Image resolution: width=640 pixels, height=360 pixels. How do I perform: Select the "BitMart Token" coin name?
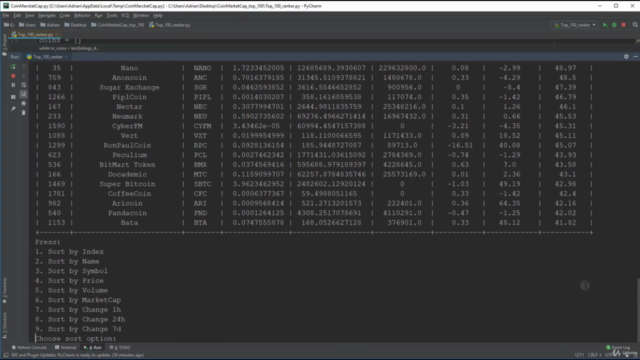click(x=127, y=165)
